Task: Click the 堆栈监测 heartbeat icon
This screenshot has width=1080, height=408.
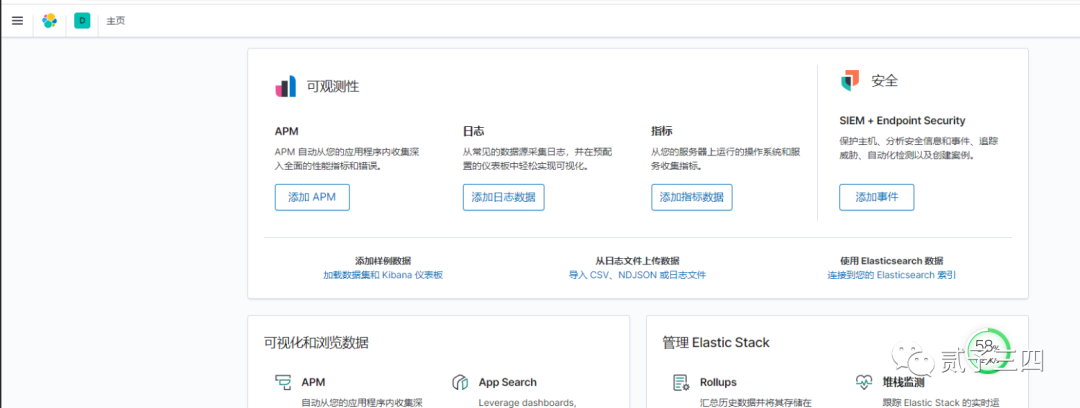Action: click(864, 382)
